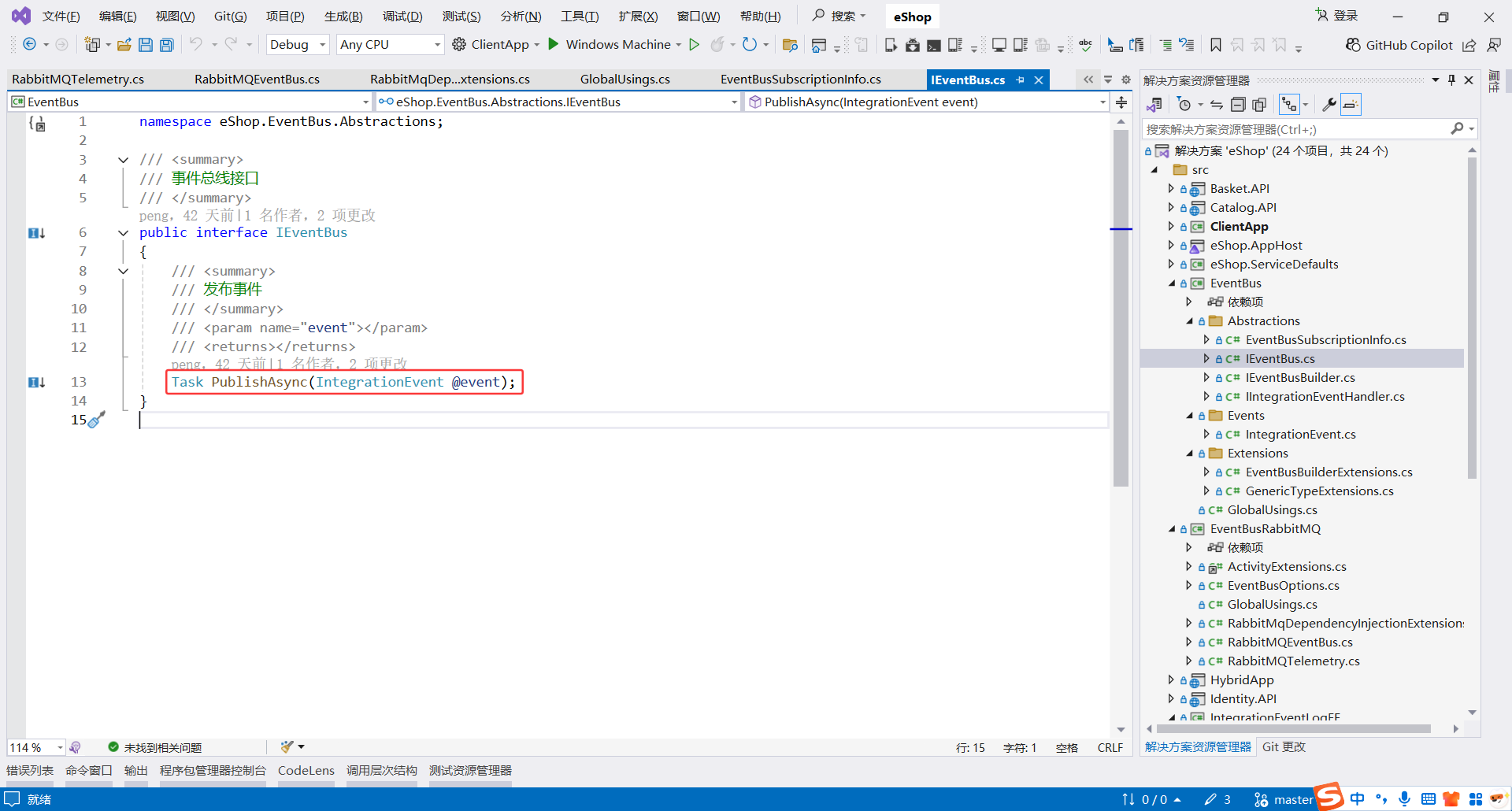Open the IEventBus type navigation dropdown
1512x811 pixels.
coord(558,102)
